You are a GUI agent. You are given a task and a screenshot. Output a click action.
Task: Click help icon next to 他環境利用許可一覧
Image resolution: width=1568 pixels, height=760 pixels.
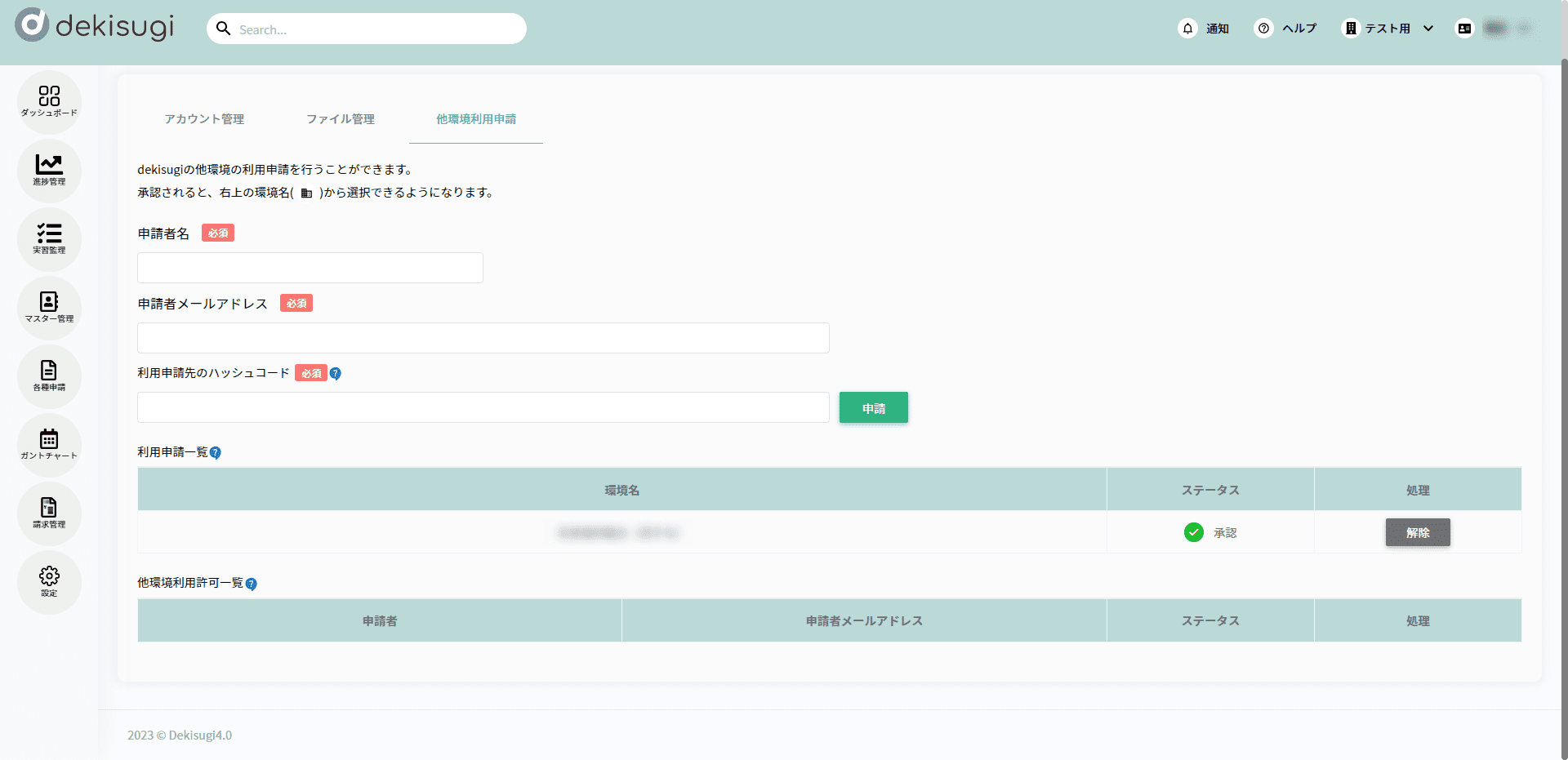(252, 584)
